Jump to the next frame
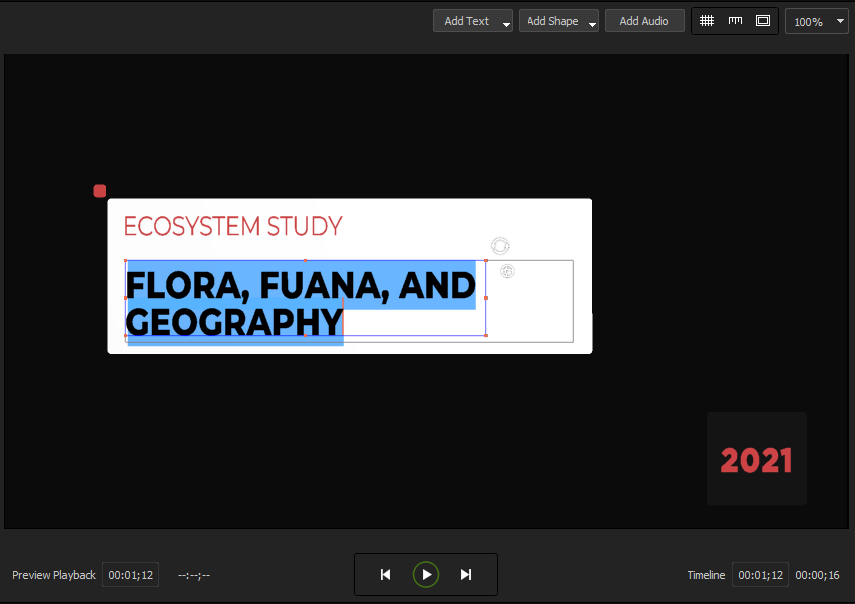855x604 pixels. point(466,574)
